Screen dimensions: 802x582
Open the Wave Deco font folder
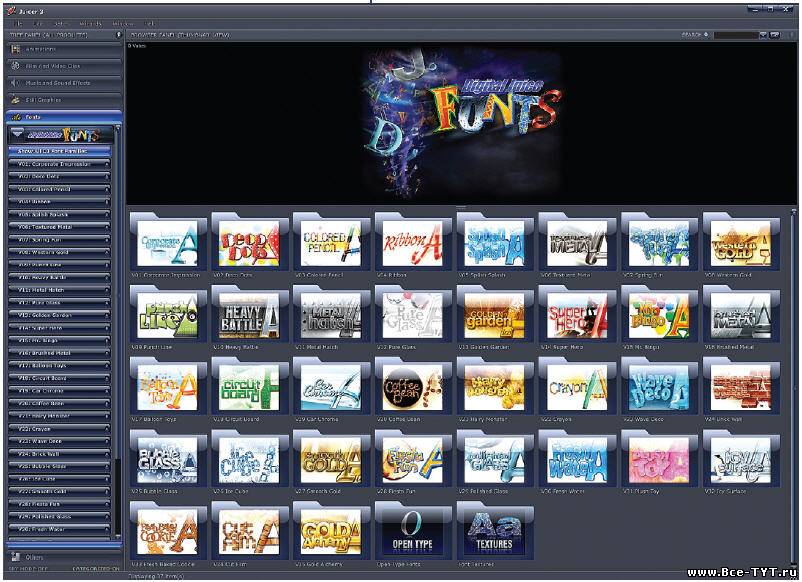[659, 387]
